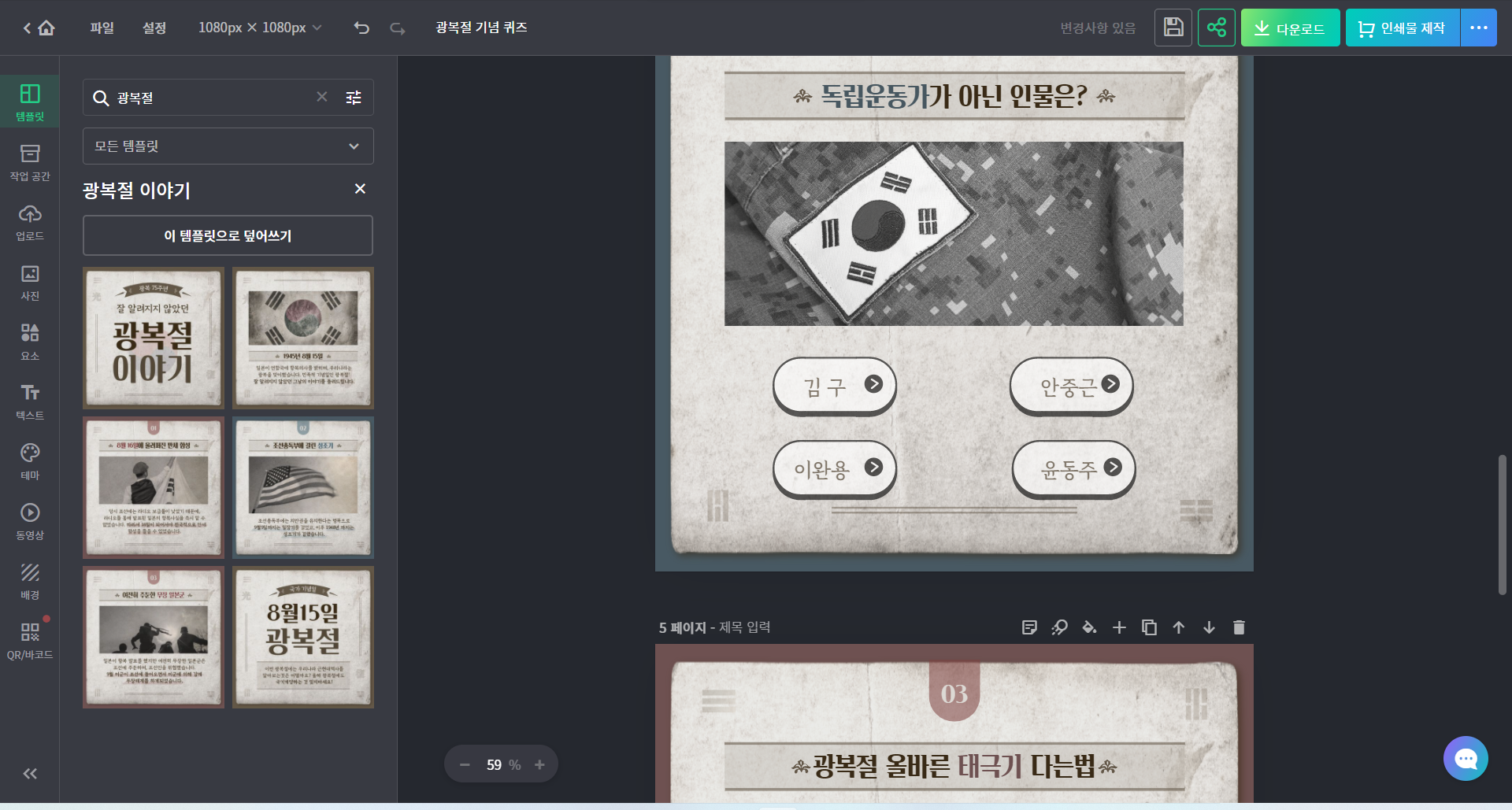Viewport: 1512px width, 810px height.
Task: Expand the 모든 템플릿 dropdown
Action: [228, 146]
